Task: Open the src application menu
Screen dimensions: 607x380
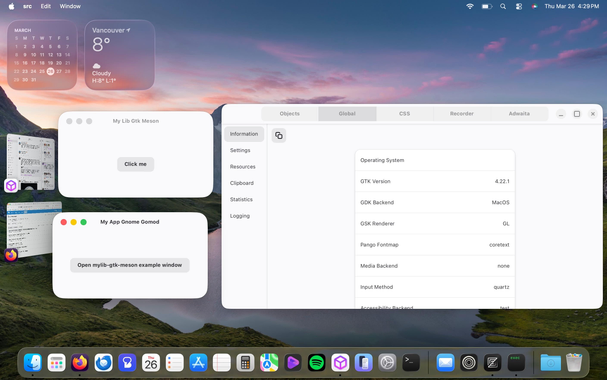Action: point(27,6)
